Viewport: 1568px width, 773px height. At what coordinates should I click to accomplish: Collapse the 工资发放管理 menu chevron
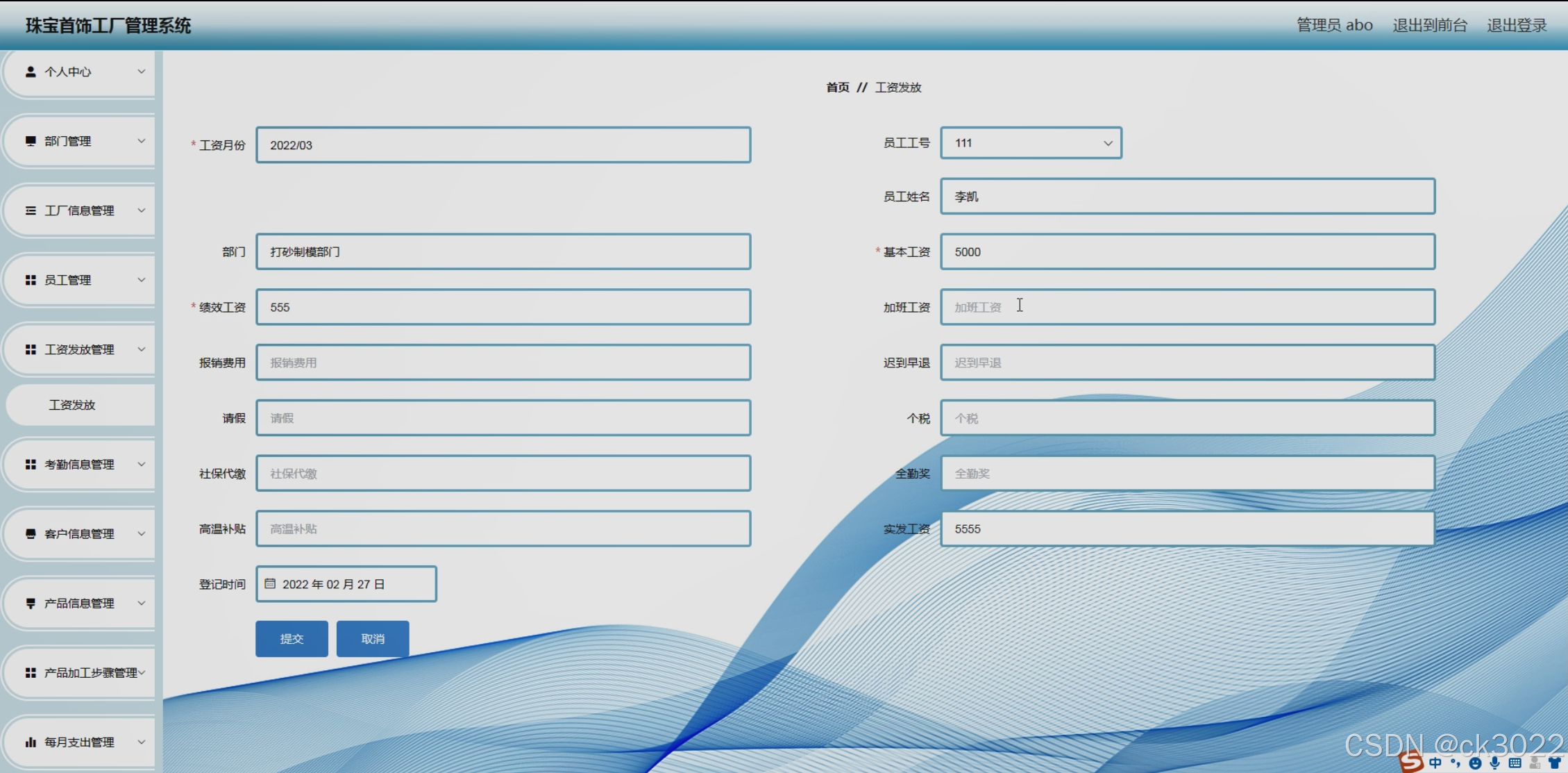[x=142, y=349]
